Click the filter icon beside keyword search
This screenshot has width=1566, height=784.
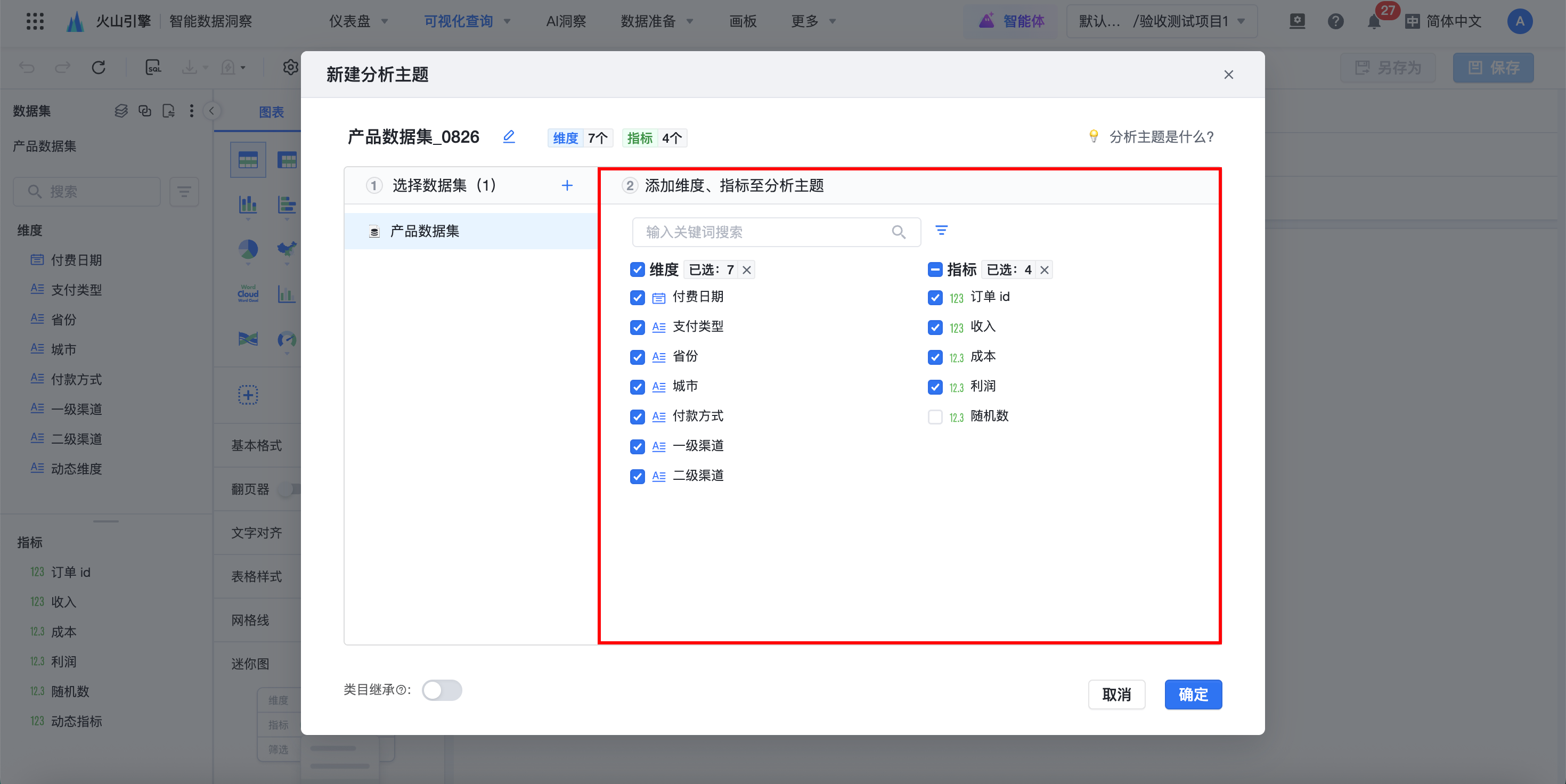(x=941, y=230)
